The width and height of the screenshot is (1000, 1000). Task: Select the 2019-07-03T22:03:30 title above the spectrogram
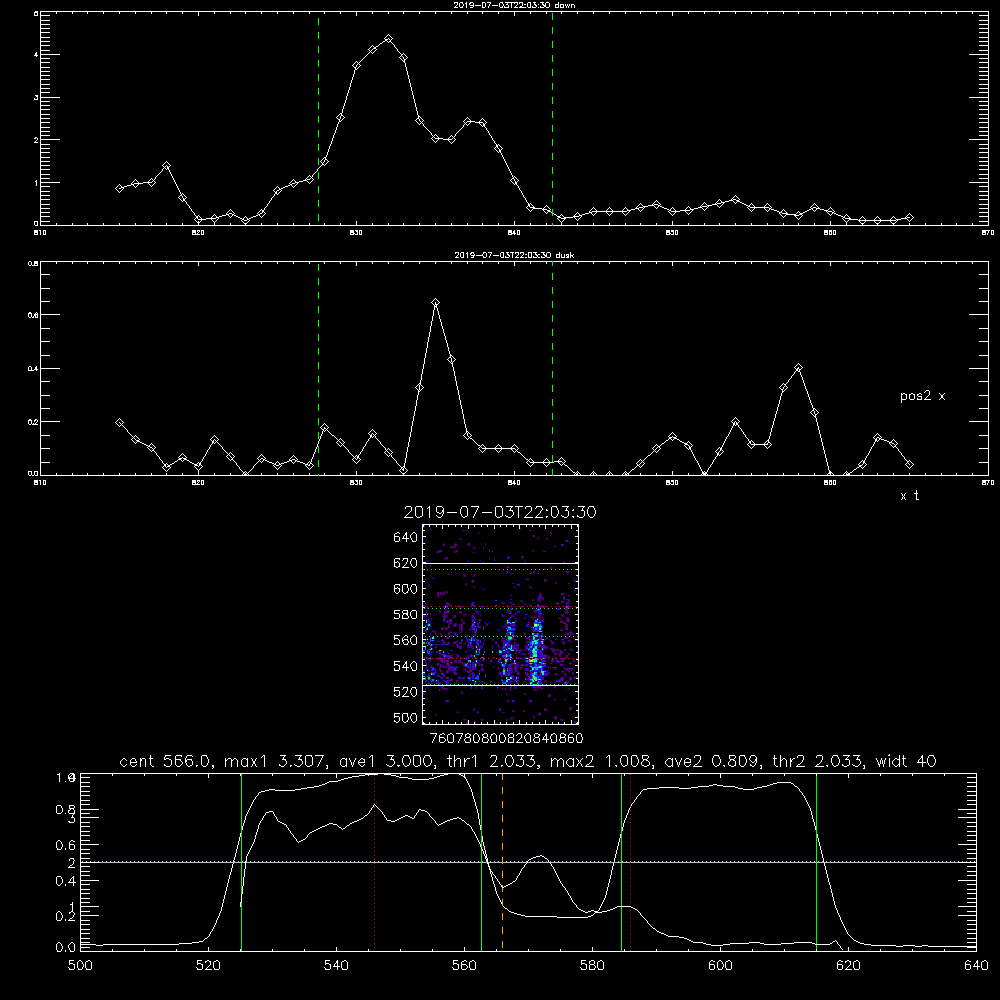coord(500,512)
